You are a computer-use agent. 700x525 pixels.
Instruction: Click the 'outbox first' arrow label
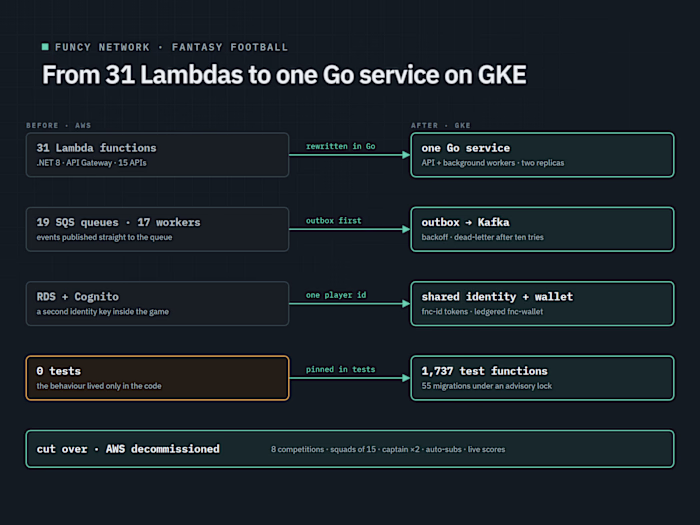pyautogui.click(x=333, y=221)
